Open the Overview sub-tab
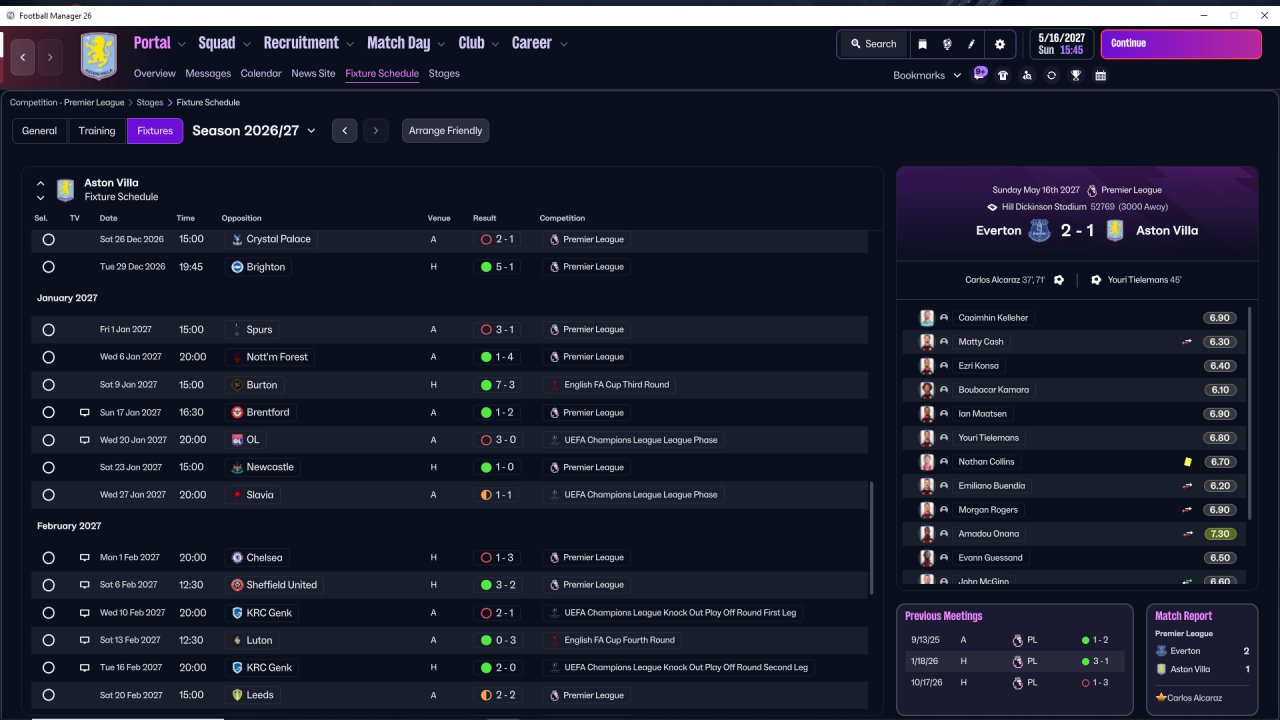This screenshot has width=1280, height=720. pos(155,74)
